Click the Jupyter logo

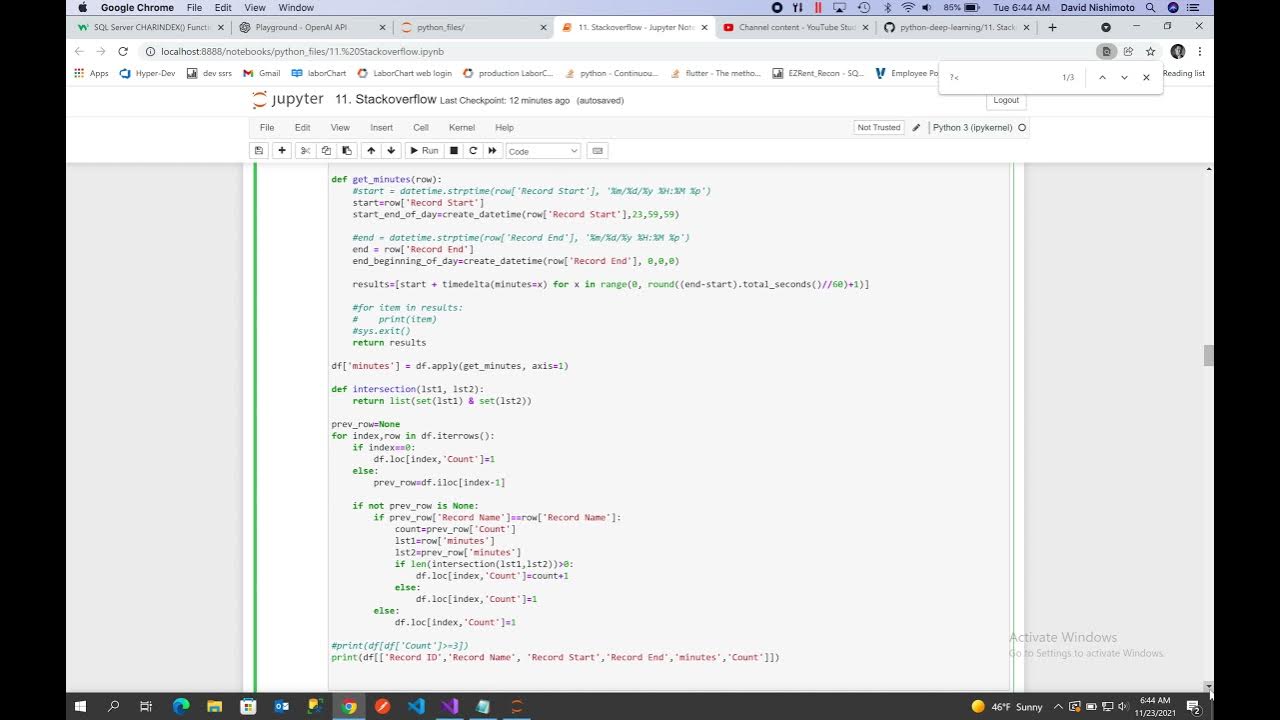[289, 99]
